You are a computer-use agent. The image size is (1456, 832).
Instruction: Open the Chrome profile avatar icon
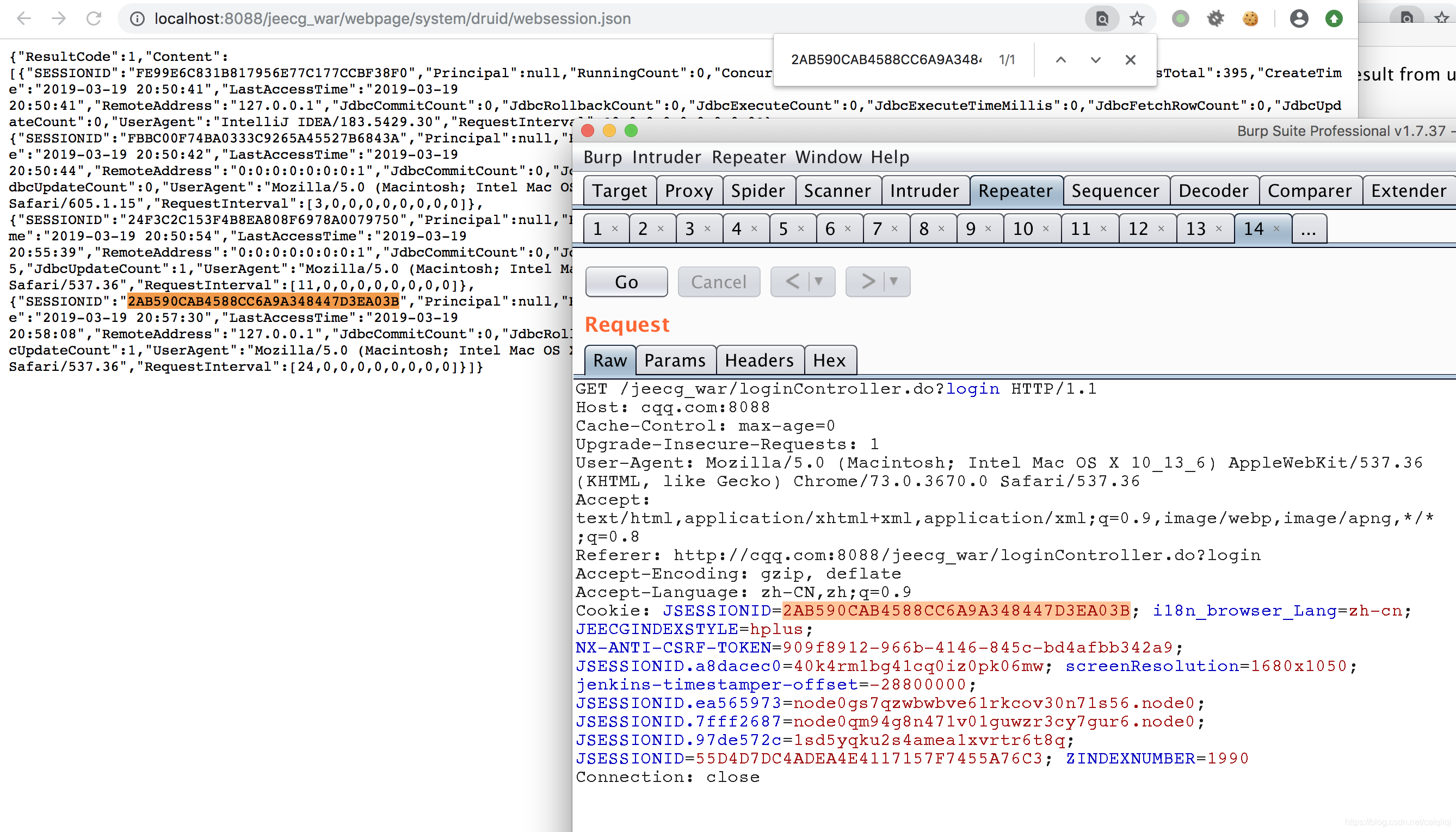[x=1298, y=19]
